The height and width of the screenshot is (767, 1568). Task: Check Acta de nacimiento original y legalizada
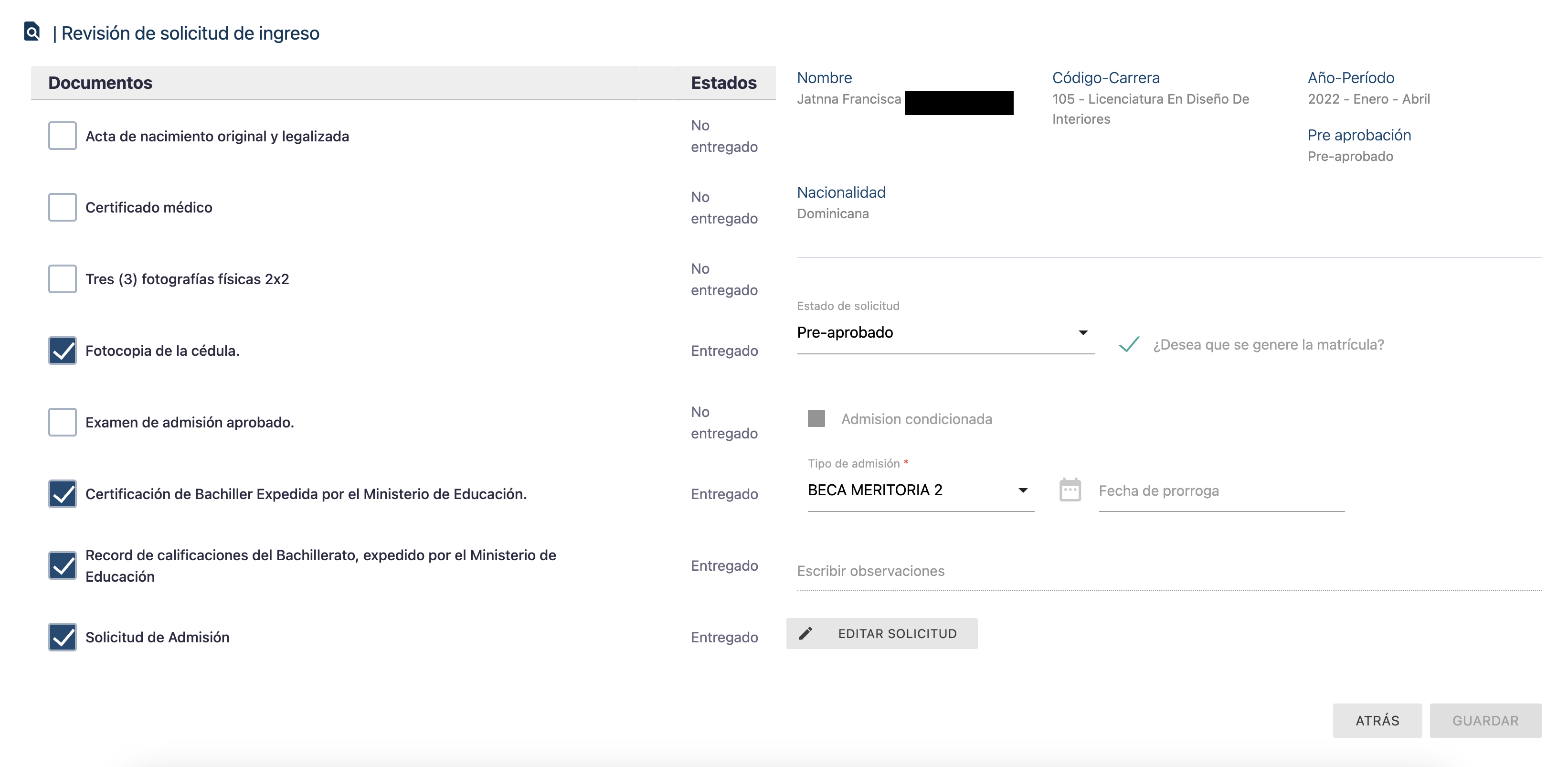point(62,136)
